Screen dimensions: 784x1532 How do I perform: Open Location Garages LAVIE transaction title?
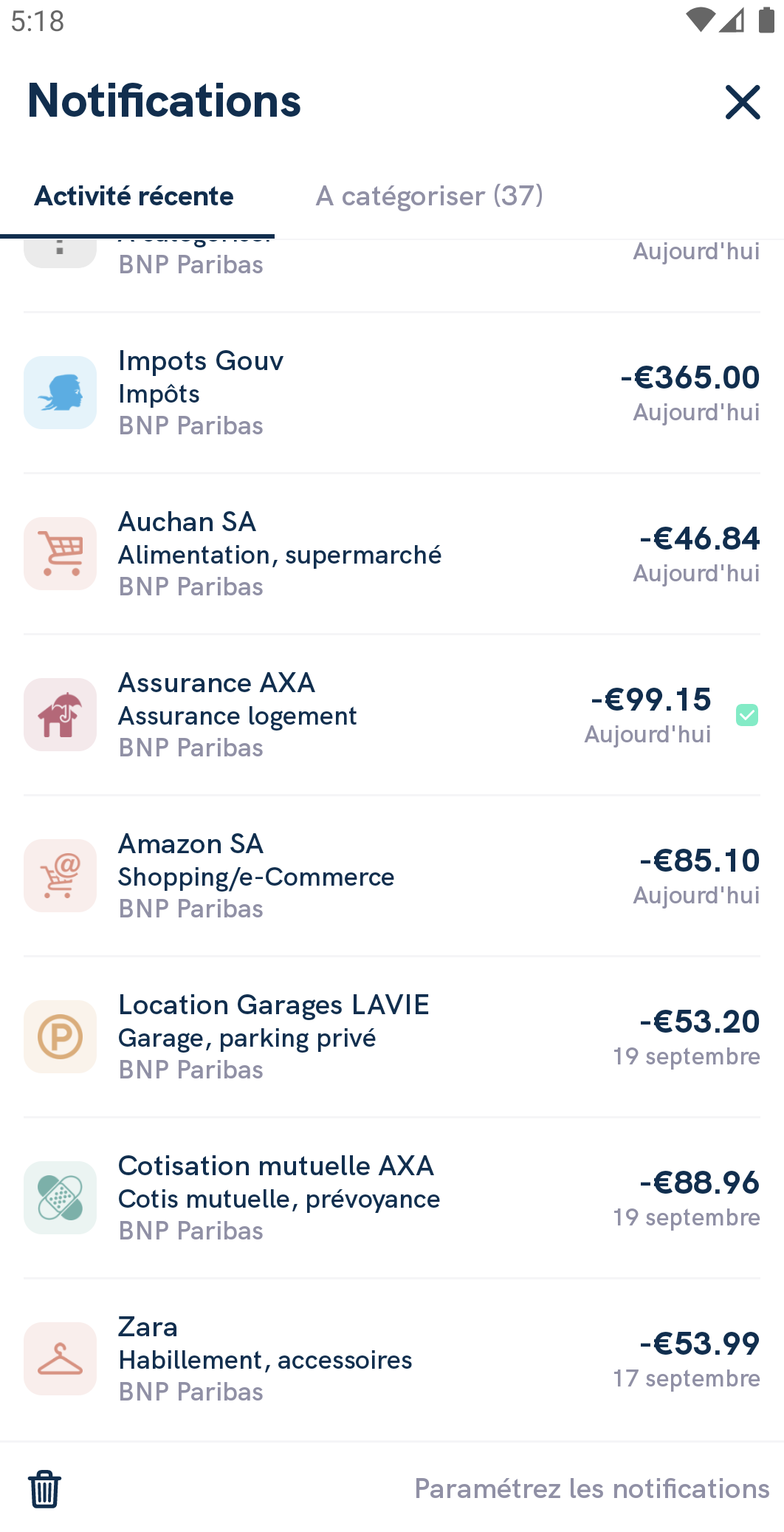(x=274, y=1005)
